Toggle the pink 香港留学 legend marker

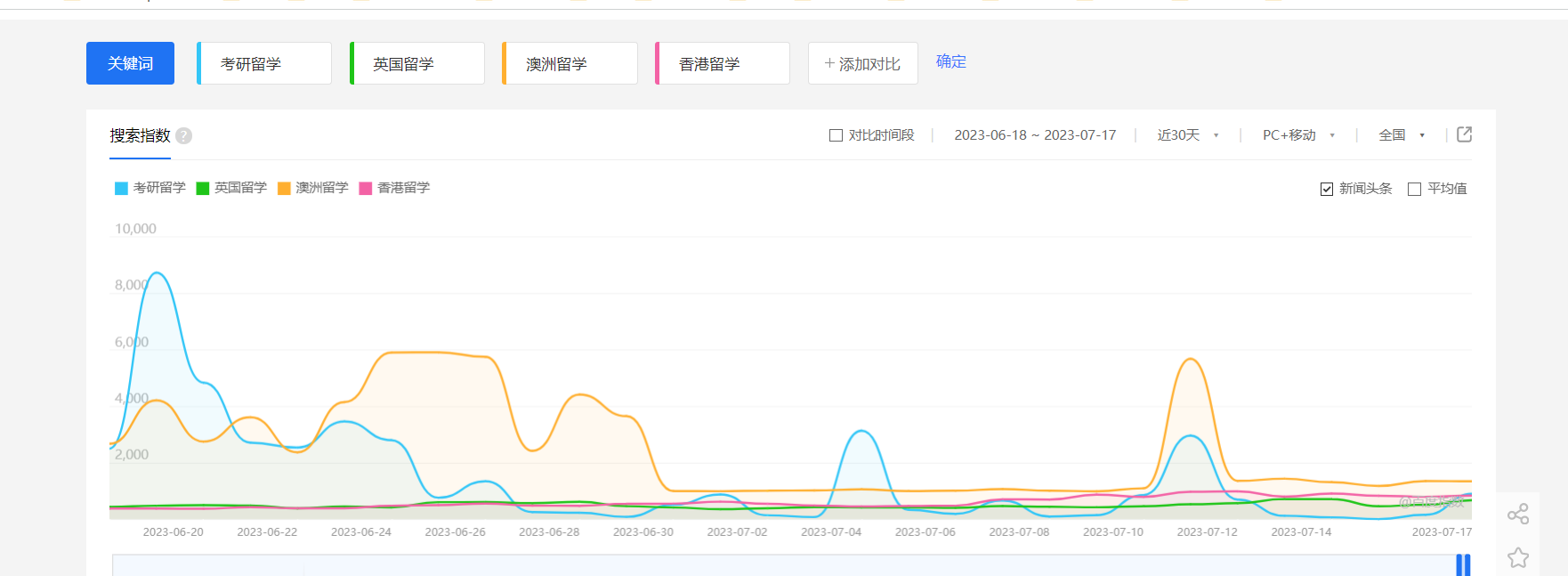coord(366,188)
